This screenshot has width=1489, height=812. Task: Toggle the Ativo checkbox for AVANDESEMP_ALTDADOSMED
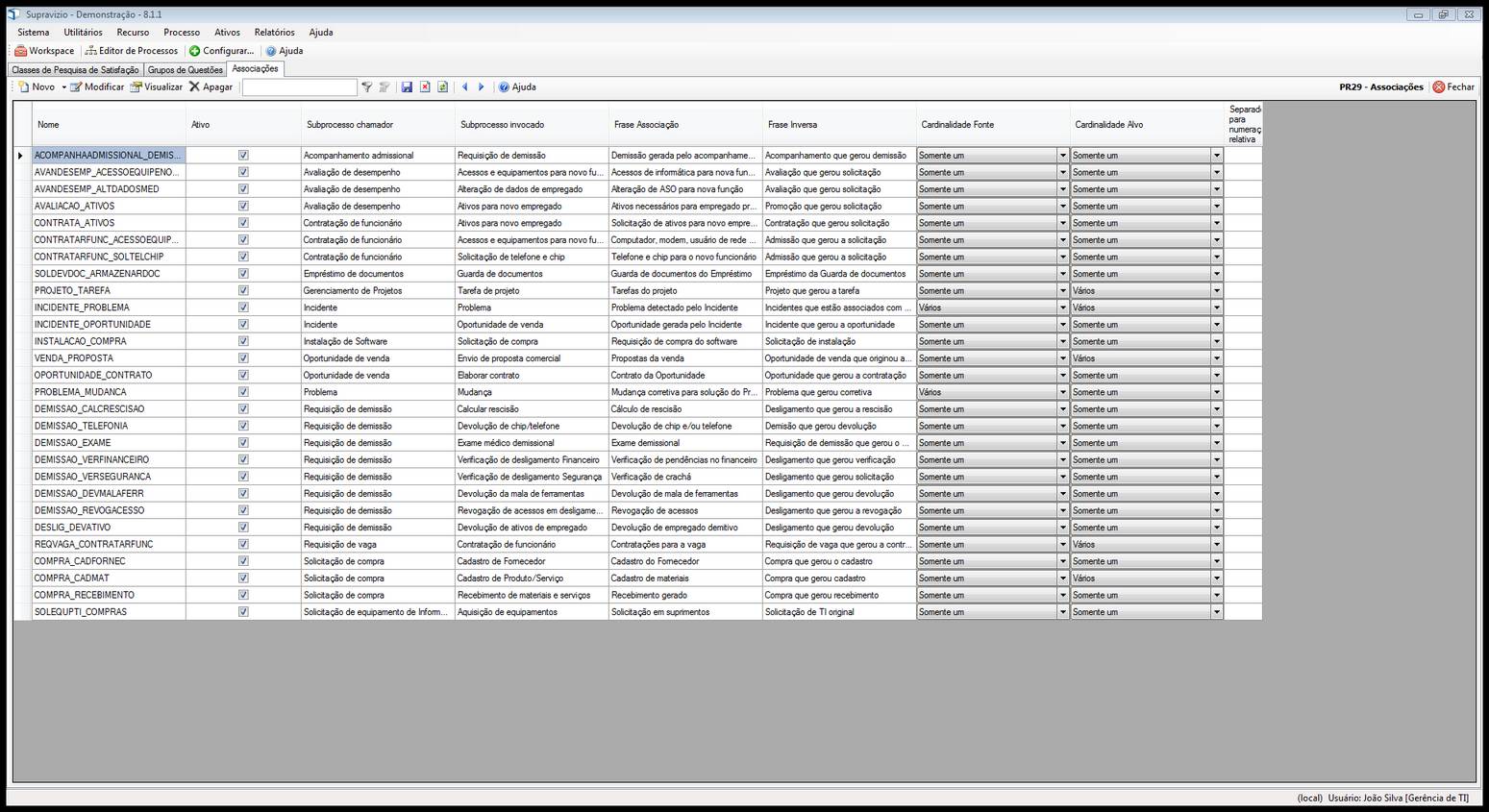click(x=243, y=188)
